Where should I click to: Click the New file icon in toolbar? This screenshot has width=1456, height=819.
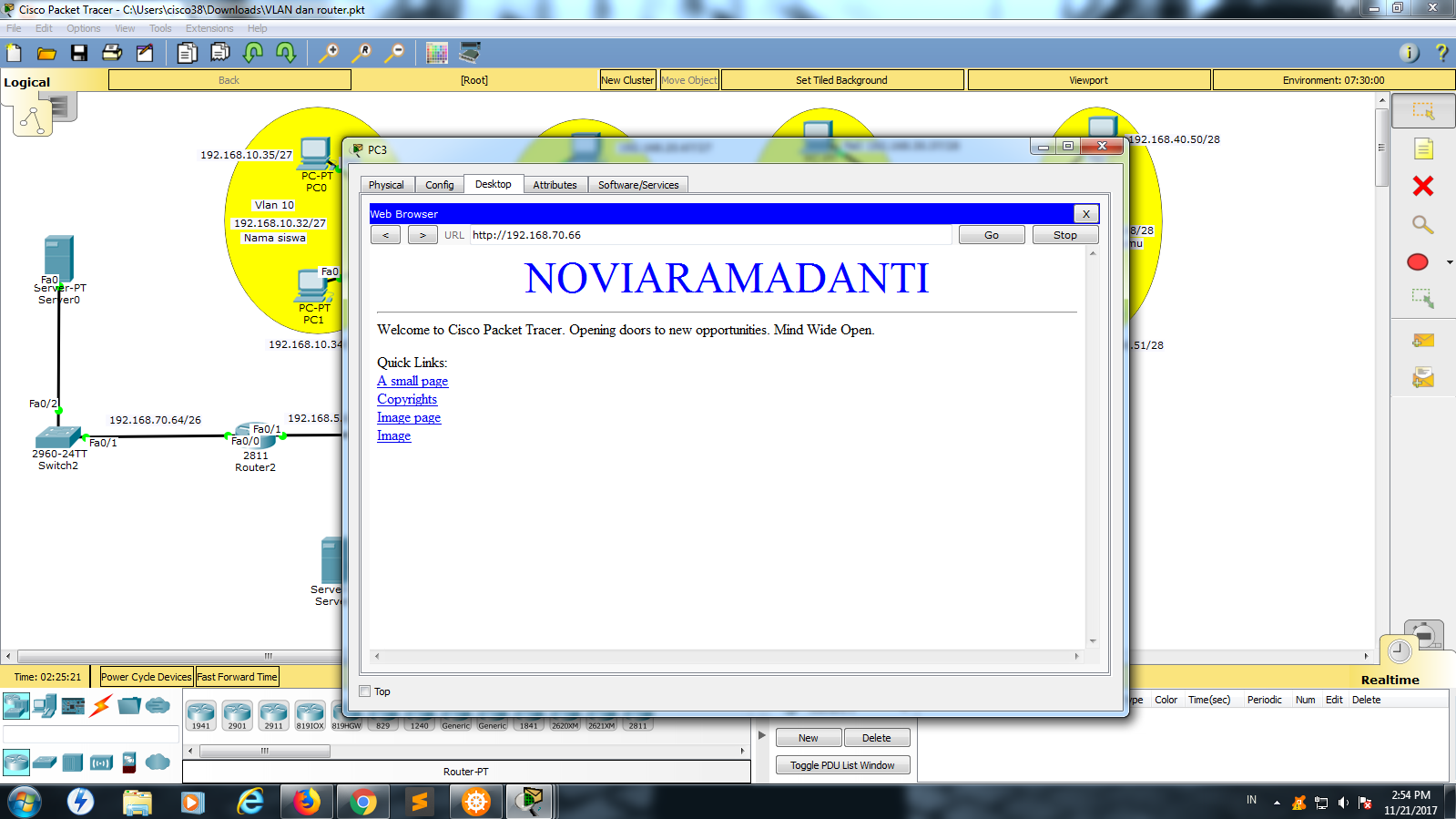15,53
